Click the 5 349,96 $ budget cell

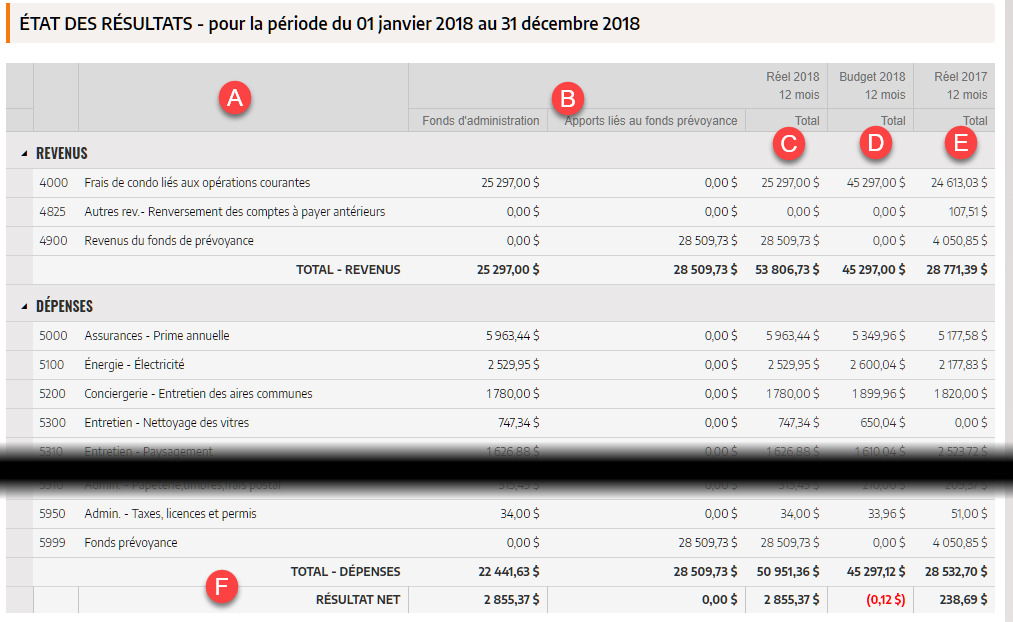point(879,336)
